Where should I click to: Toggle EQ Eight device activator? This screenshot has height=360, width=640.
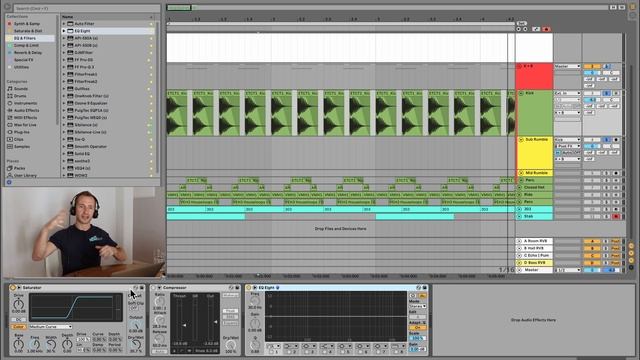249,288
